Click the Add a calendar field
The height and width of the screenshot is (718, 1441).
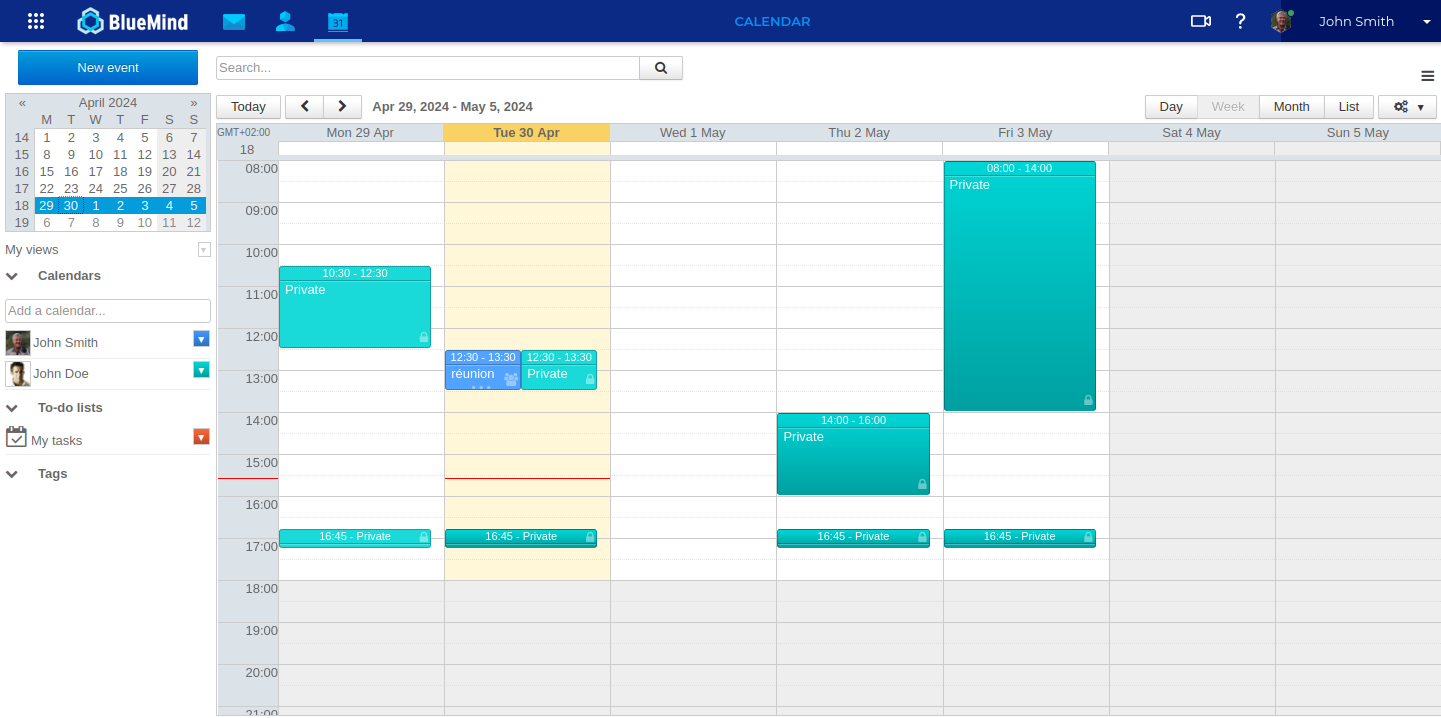(108, 311)
